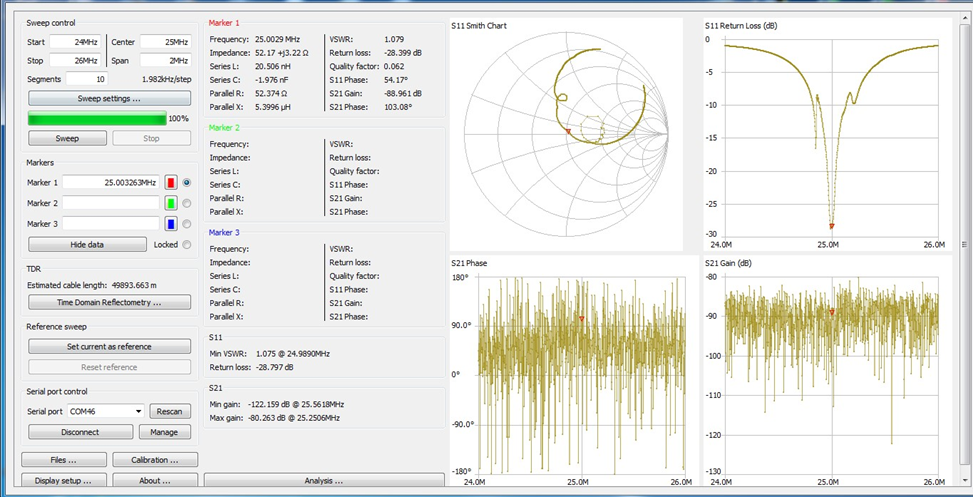Image resolution: width=973 pixels, height=497 pixels.
Task: Select the Marker 1 radio button
Action: point(187,183)
